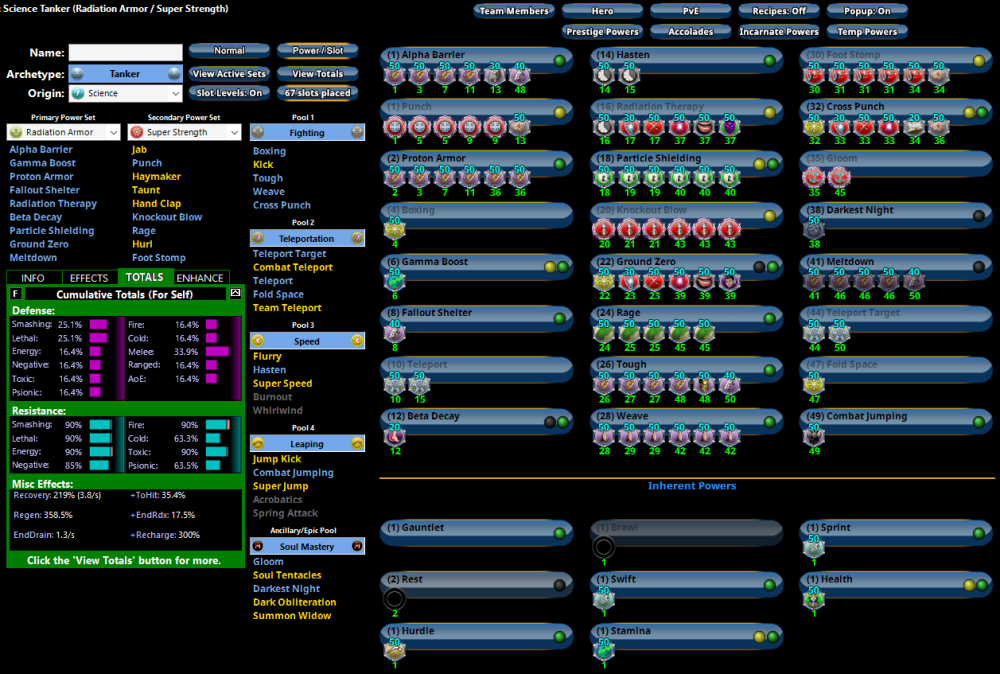Viewport: 1000px width, 674px height.
Task: Click the empty Brawl enhancement slot
Action: tap(604, 546)
